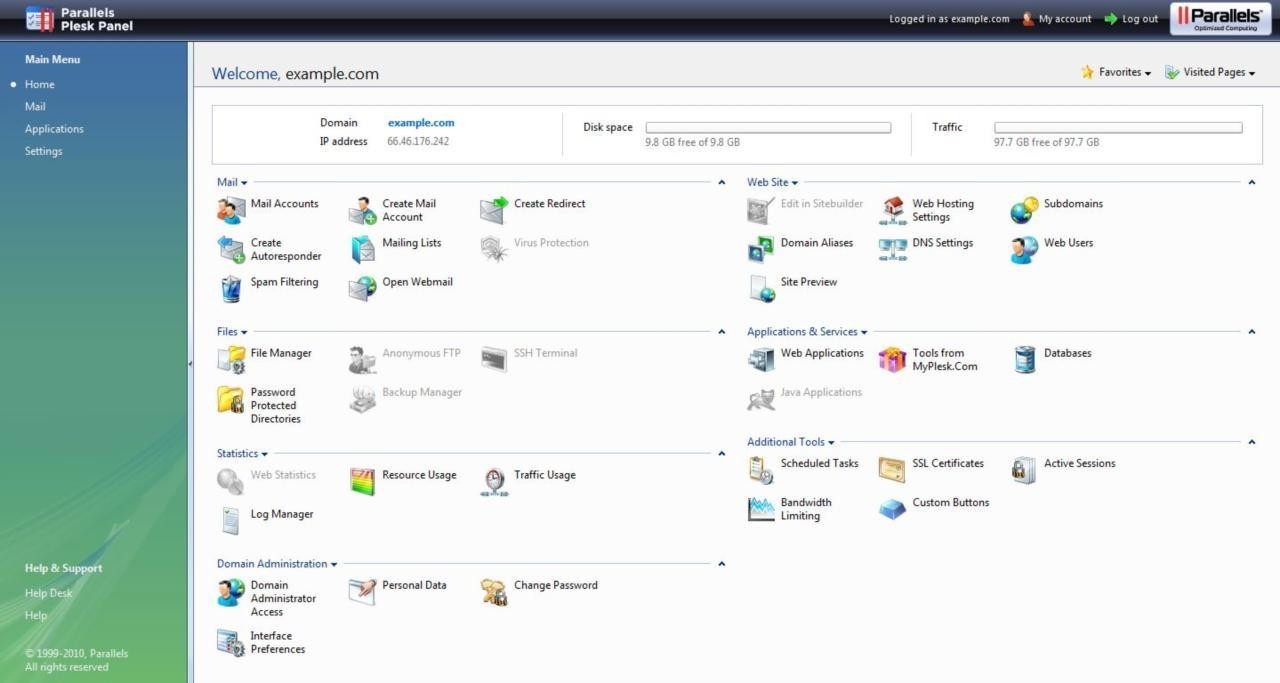1280x683 pixels.
Task: Collapse the Additional Tools section arrow
Action: 1251,442
